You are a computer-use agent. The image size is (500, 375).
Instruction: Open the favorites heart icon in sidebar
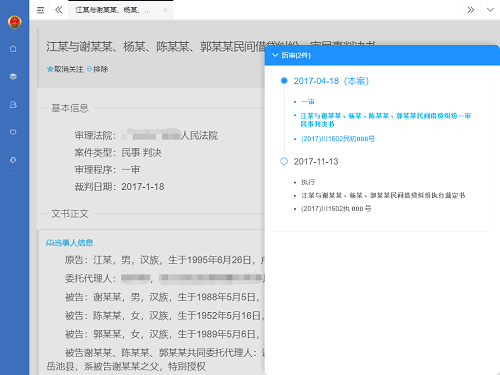coord(13,132)
